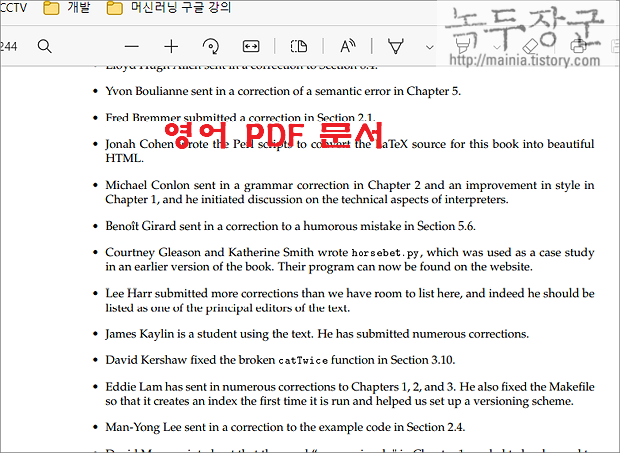Click the word HTML. under Jonah Cohen
This screenshot has height=453, width=620.
tap(125, 158)
